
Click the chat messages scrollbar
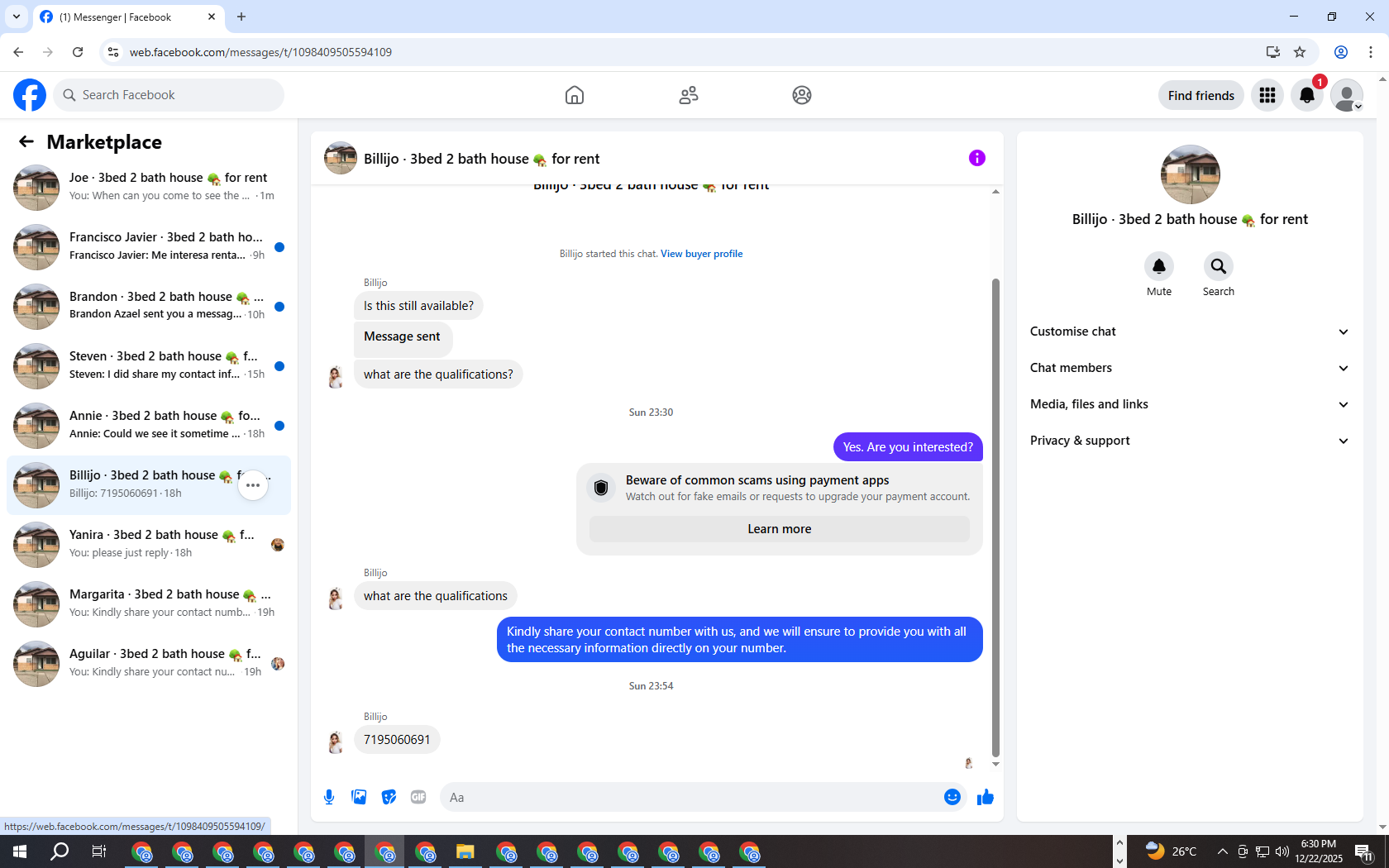pyautogui.click(x=995, y=517)
